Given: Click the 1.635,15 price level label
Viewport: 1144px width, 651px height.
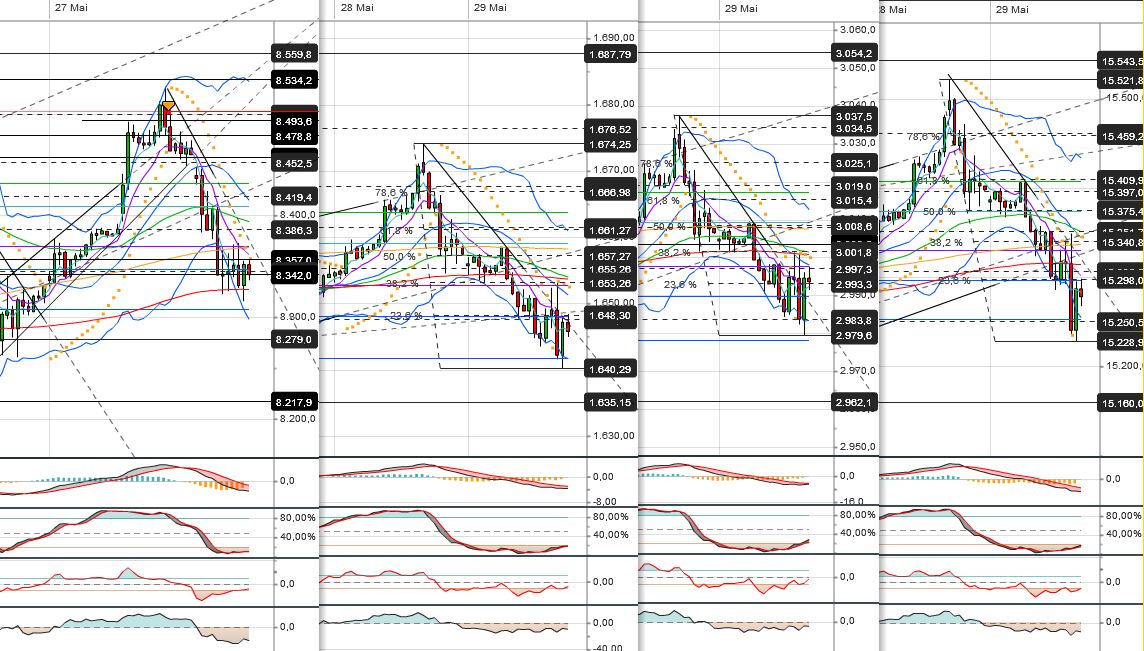Looking at the screenshot, I should tap(611, 402).
